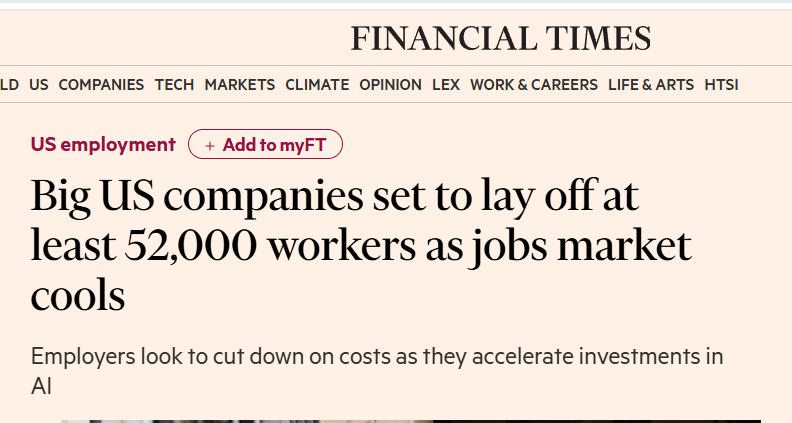Screen dimensions: 792x423
Task: Go to Work & Careers section
Action: 534,85
